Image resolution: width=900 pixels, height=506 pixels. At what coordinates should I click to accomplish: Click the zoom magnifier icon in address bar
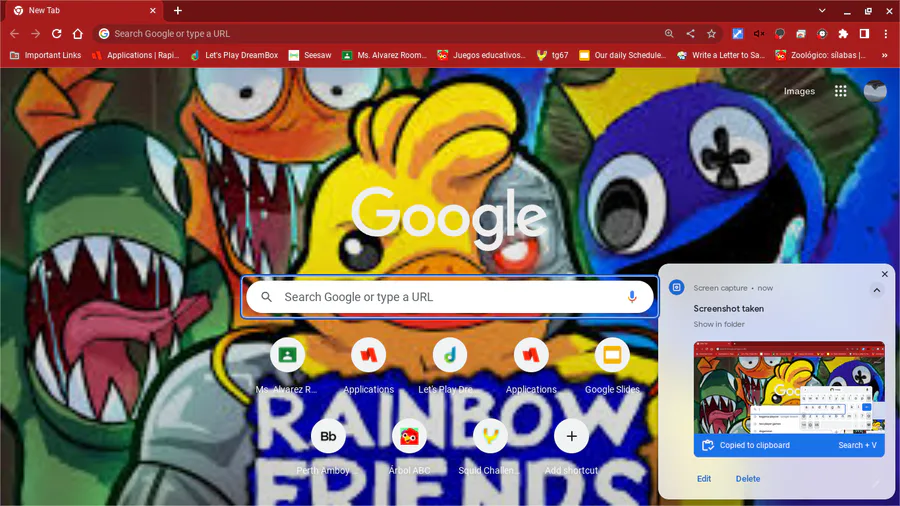pos(669,34)
